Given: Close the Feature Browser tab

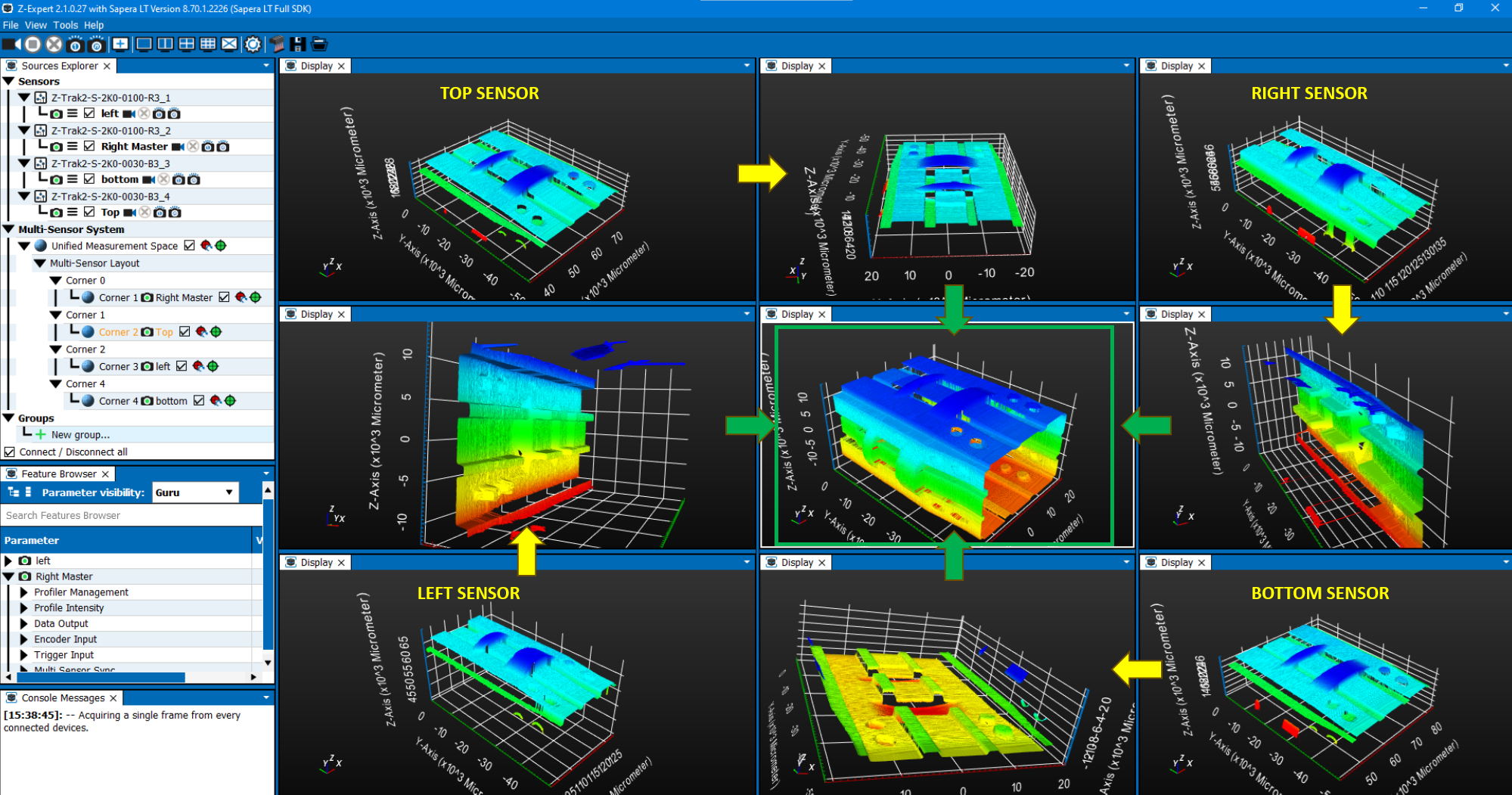Looking at the screenshot, I should point(105,474).
